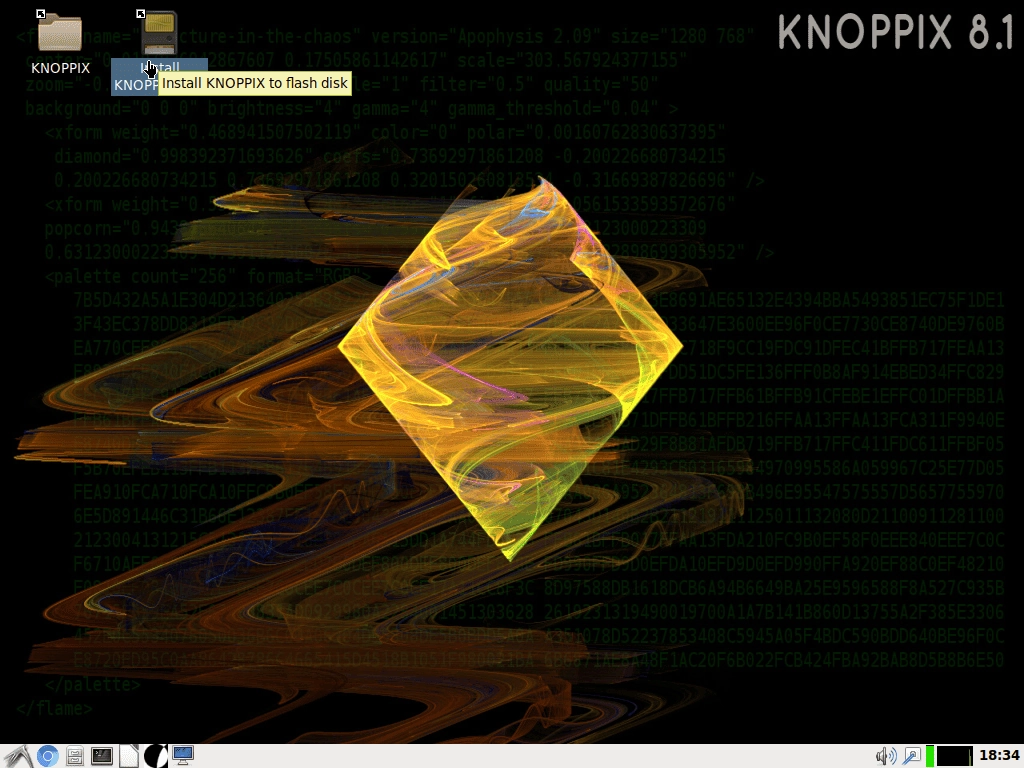Click the blue monitor icon in panel

coord(183,756)
